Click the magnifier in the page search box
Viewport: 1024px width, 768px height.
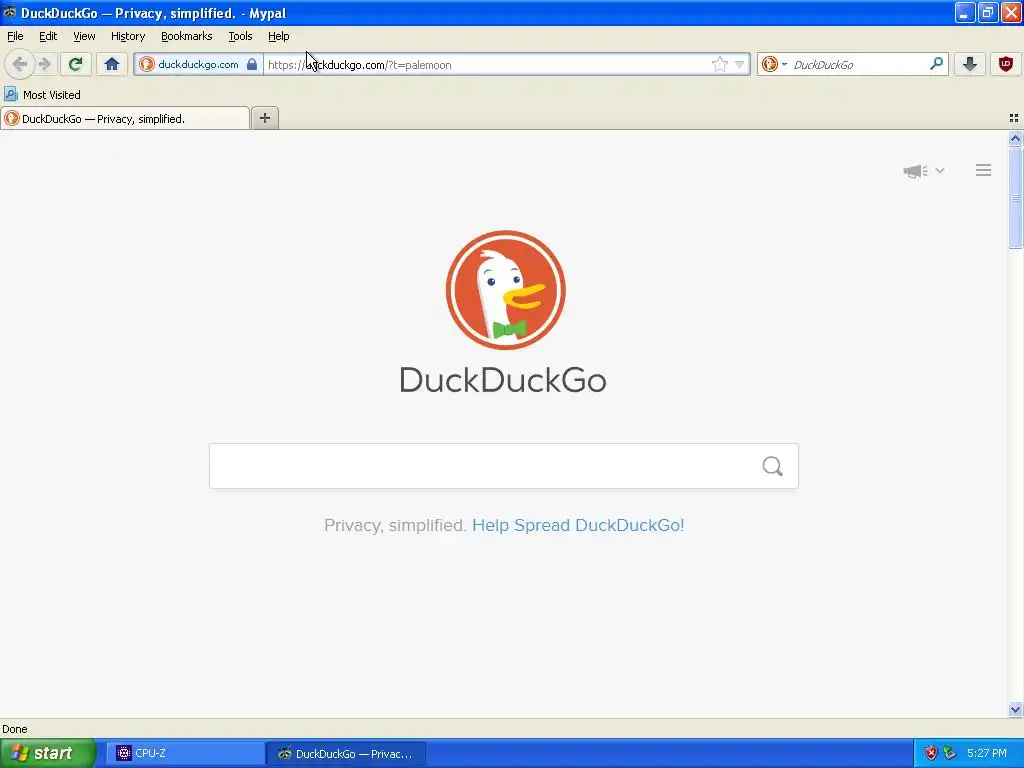tap(773, 466)
